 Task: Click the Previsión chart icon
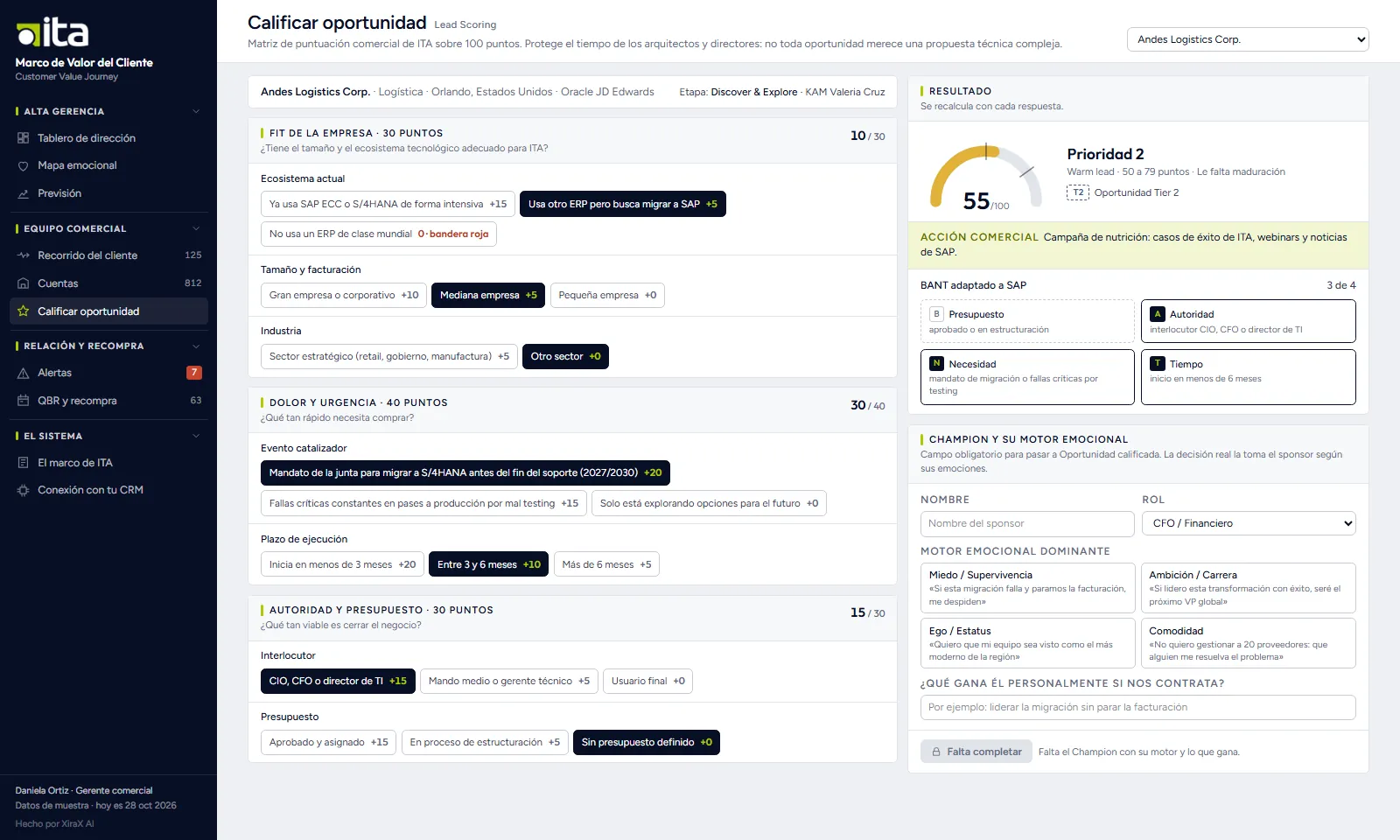coord(24,193)
